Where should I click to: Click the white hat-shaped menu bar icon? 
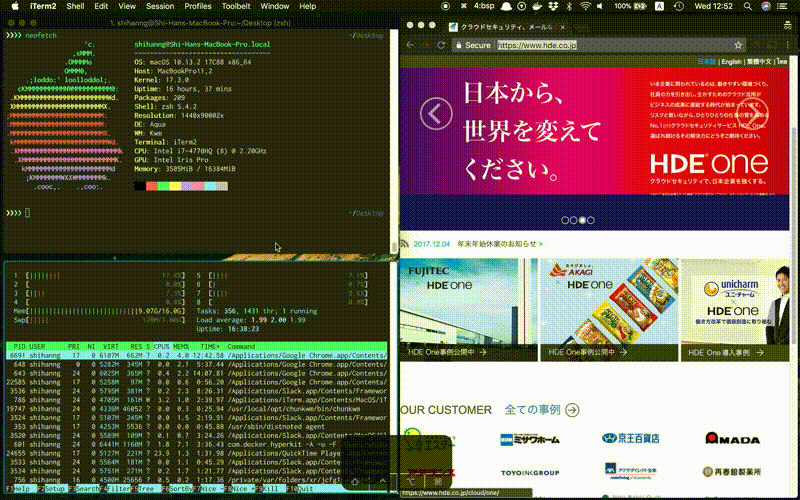pos(506,6)
